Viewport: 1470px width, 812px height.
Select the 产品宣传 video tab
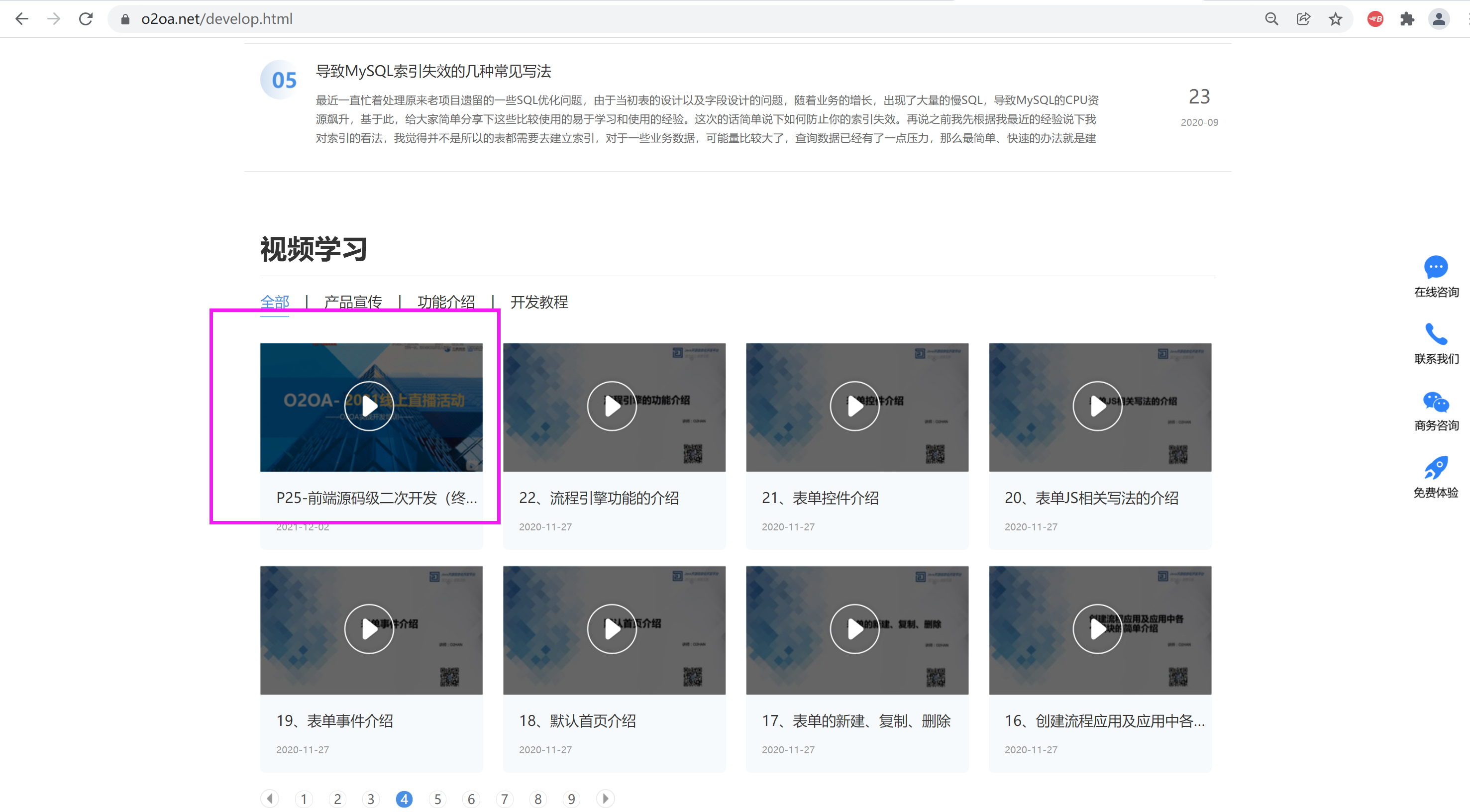pos(353,302)
